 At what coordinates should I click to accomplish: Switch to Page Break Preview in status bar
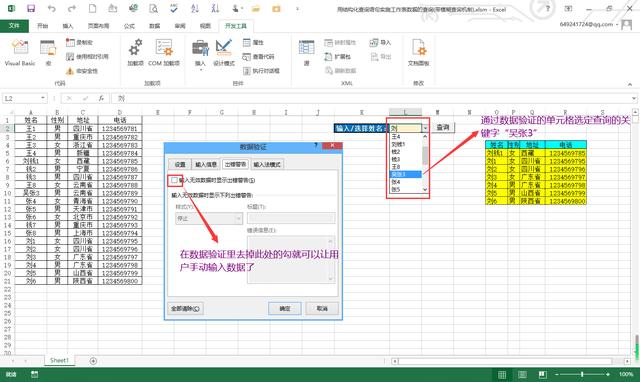click(542, 374)
